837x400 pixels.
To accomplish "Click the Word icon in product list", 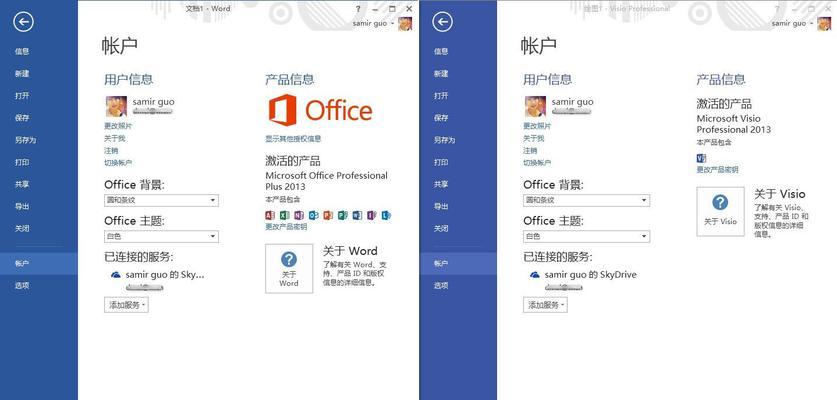I will [357, 215].
